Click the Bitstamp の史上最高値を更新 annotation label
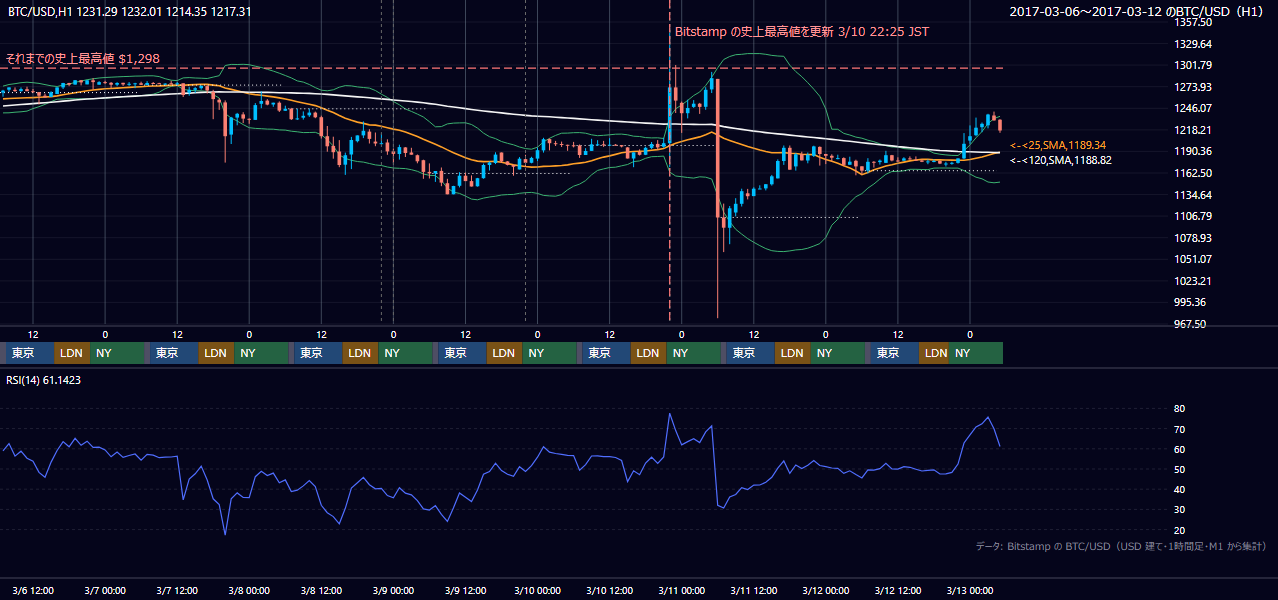The image size is (1278, 600). click(802, 31)
